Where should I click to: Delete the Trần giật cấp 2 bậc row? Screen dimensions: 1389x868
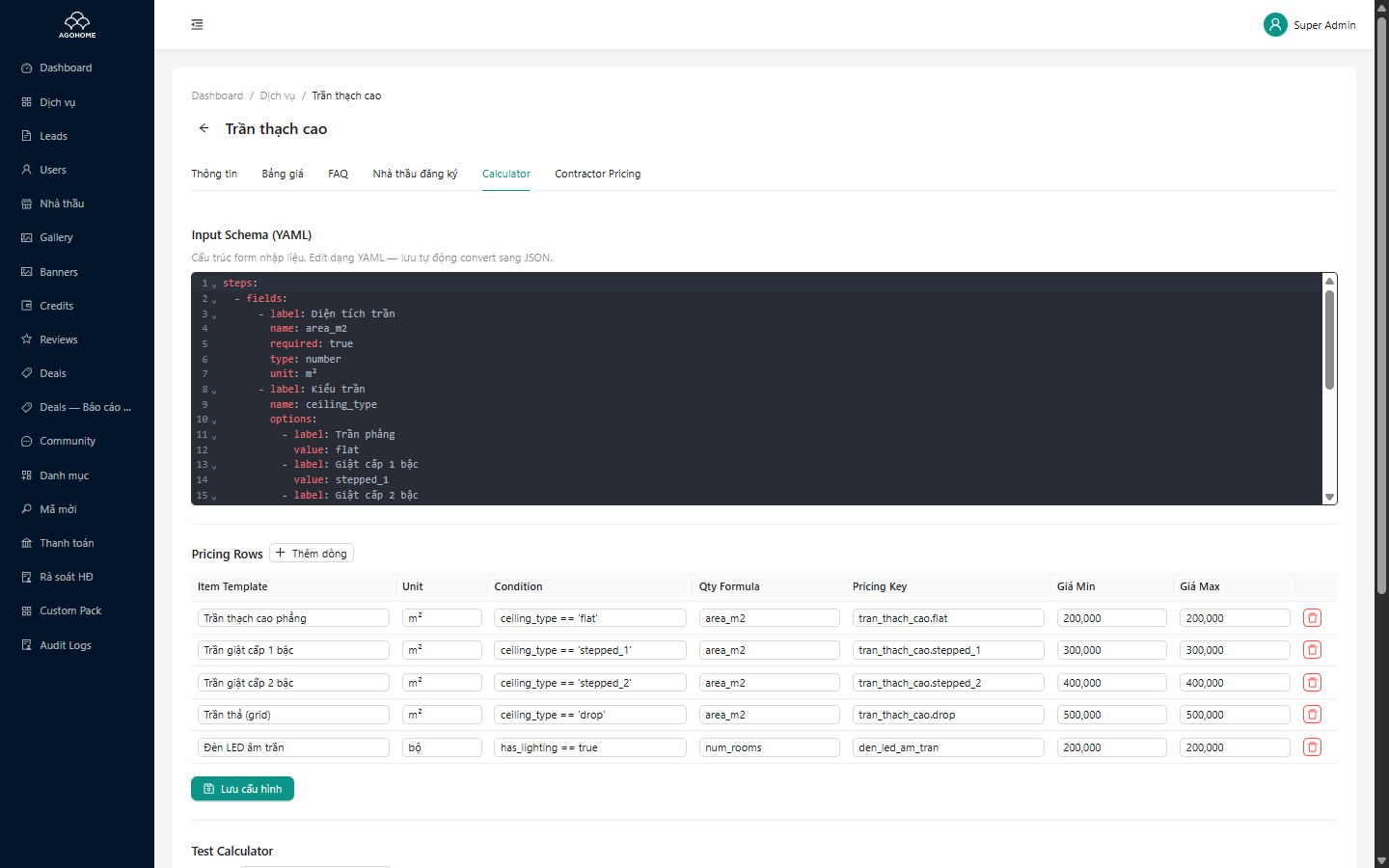coord(1312,683)
